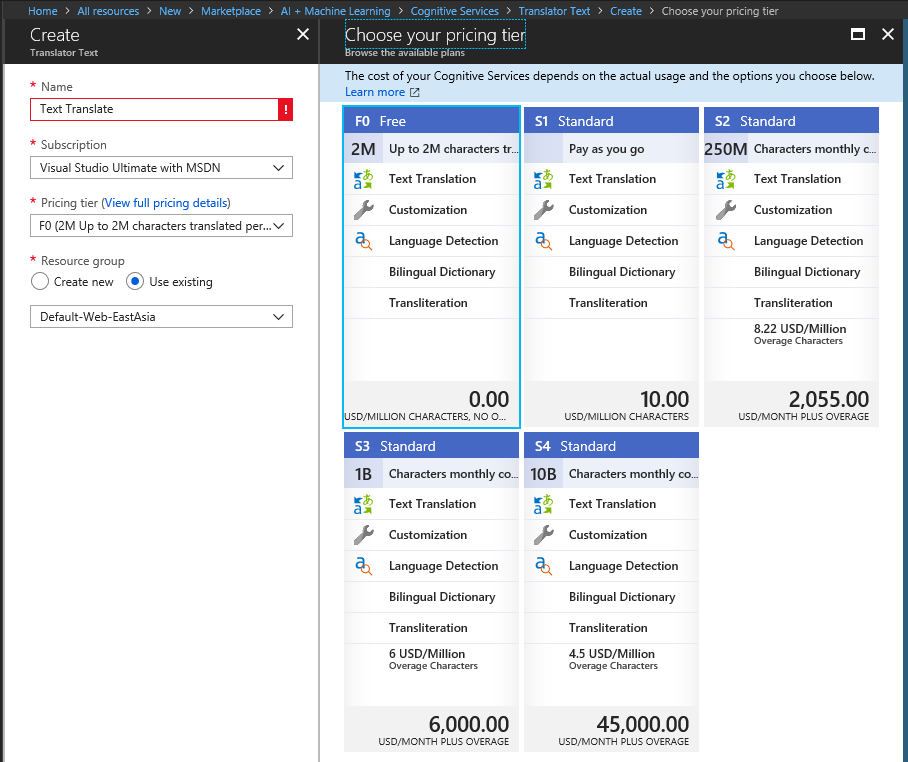908x762 pixels.
Task: Click Customization wrench icon in F0 Free card
Action: point(363,210)
